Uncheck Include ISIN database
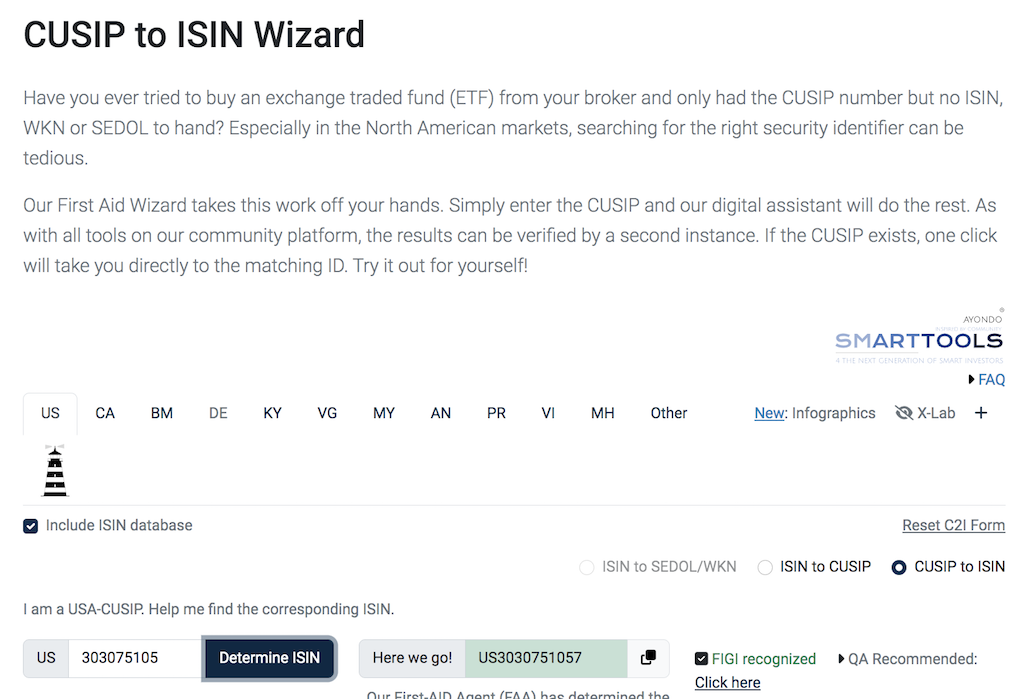The image size is (1024, 699). [x=30, y=524]
